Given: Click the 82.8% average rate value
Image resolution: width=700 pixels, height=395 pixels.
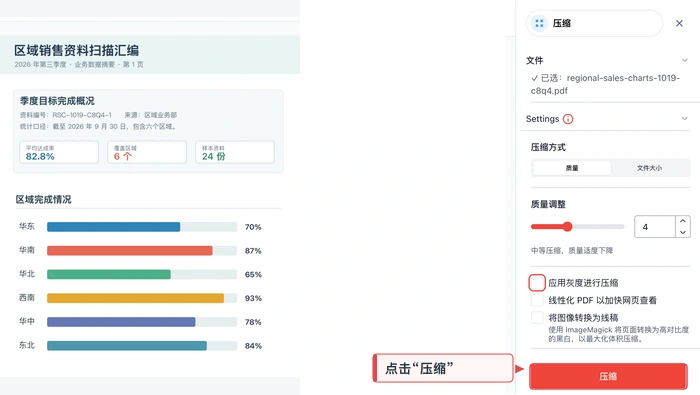Looking at the screenshot, I should click(40, 157).
